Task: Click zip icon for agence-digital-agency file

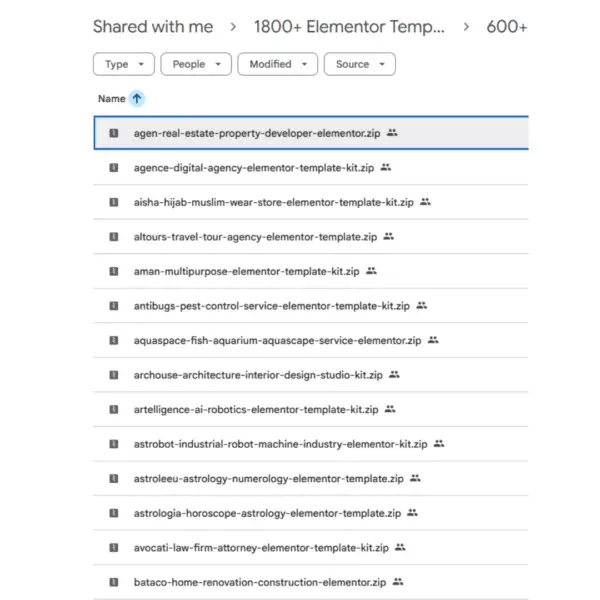Action: click(114, 168)
